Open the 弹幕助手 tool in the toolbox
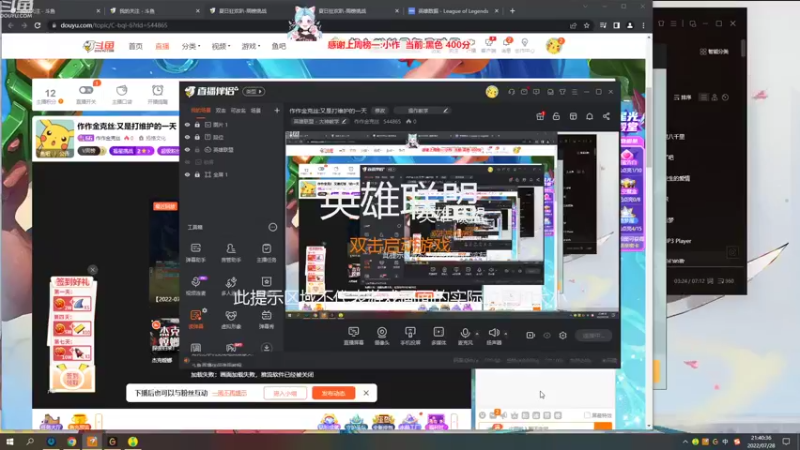800x450 pixels. (195, 252)
